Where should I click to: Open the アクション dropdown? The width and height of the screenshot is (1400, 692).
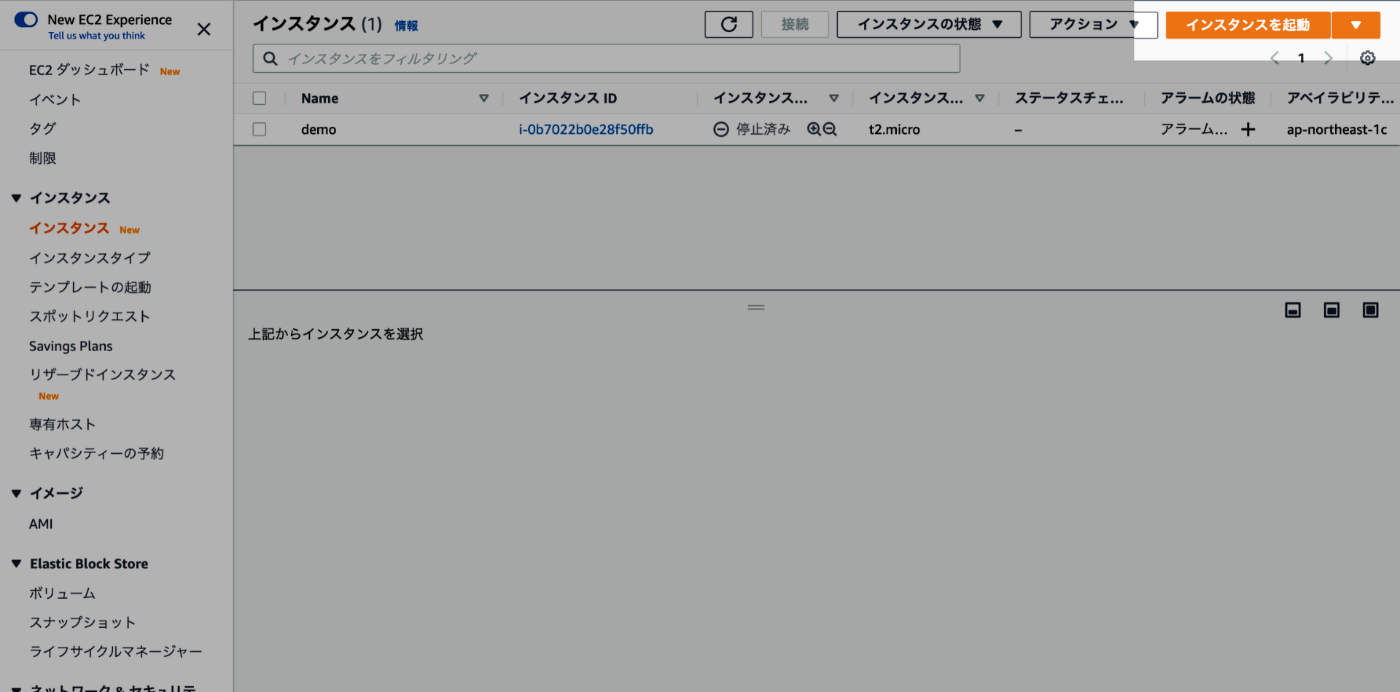tap(1093, 25)
